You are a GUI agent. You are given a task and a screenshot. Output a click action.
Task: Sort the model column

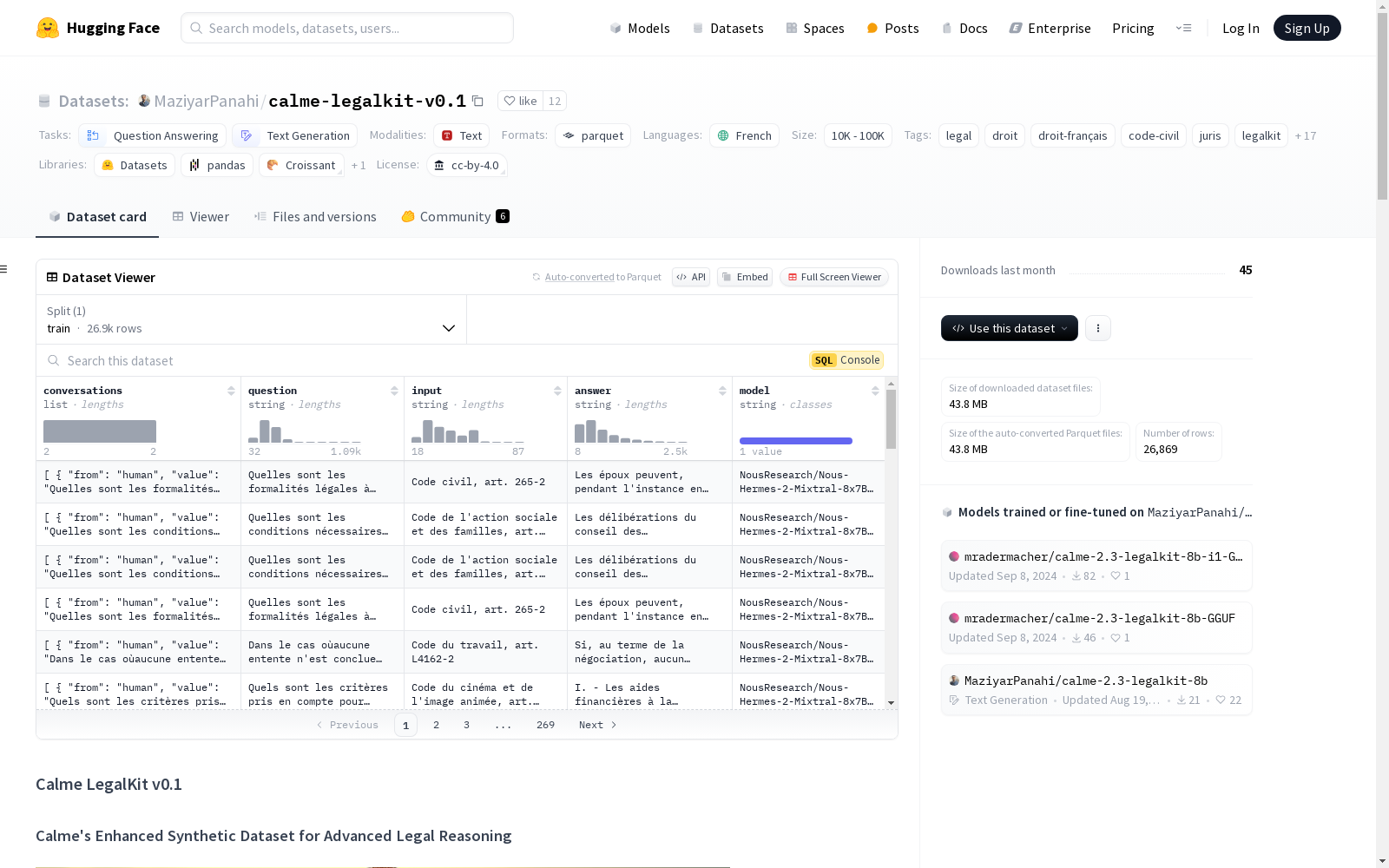[x=875, y=391]
